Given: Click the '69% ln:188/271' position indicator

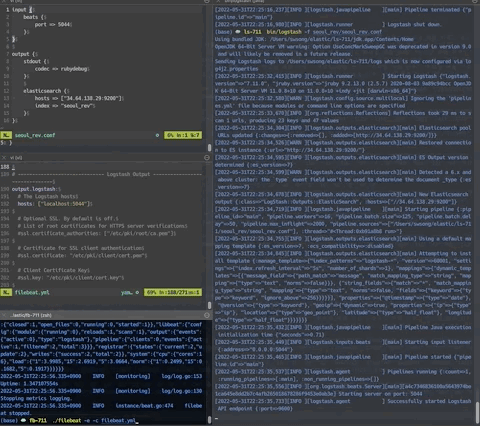Looking at the screenshot, I should (x=173, y=292).
